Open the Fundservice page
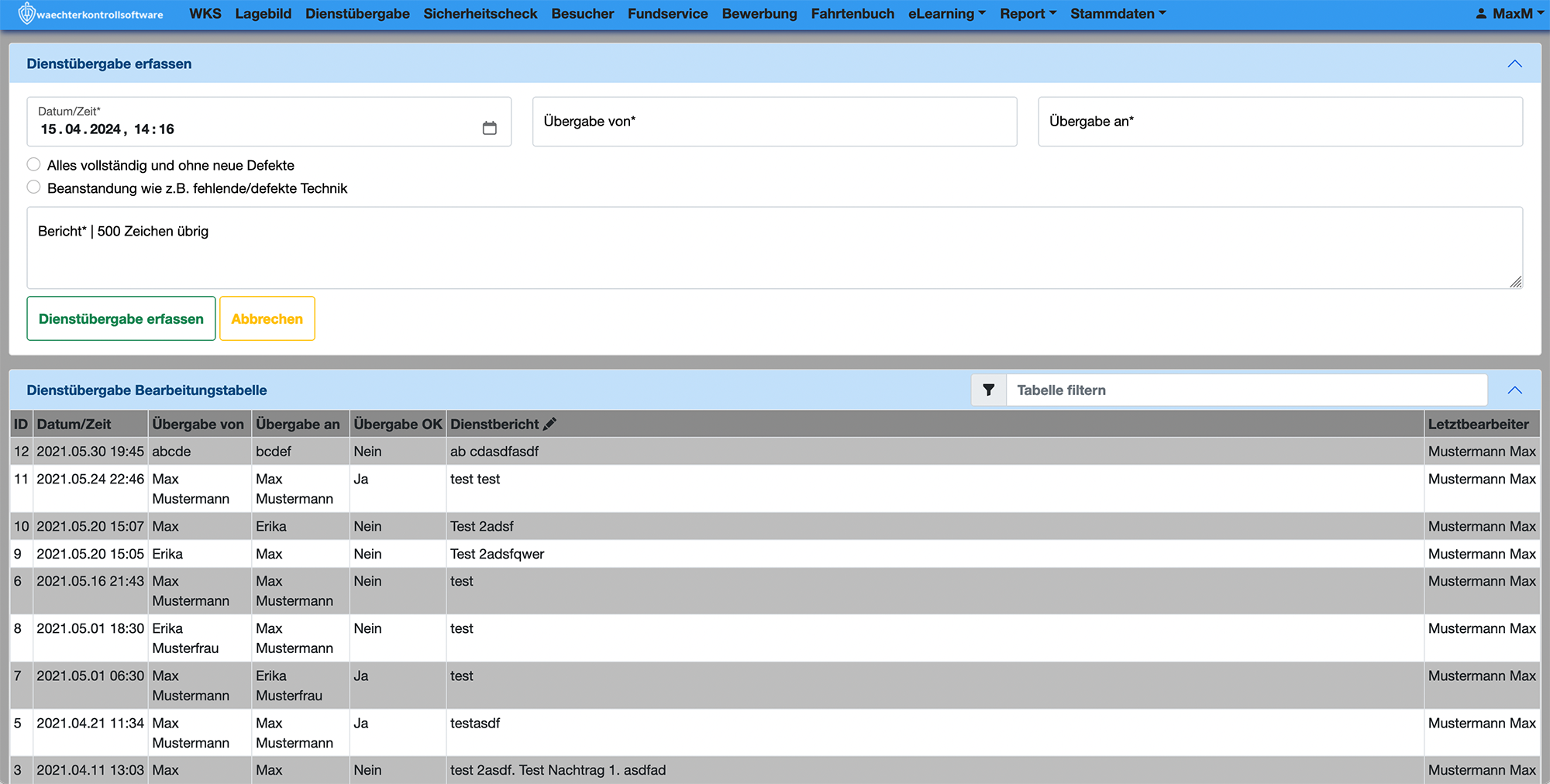The height and width of the screenshot is (784, 1550). pyautogui.click(x=668, y=13)
